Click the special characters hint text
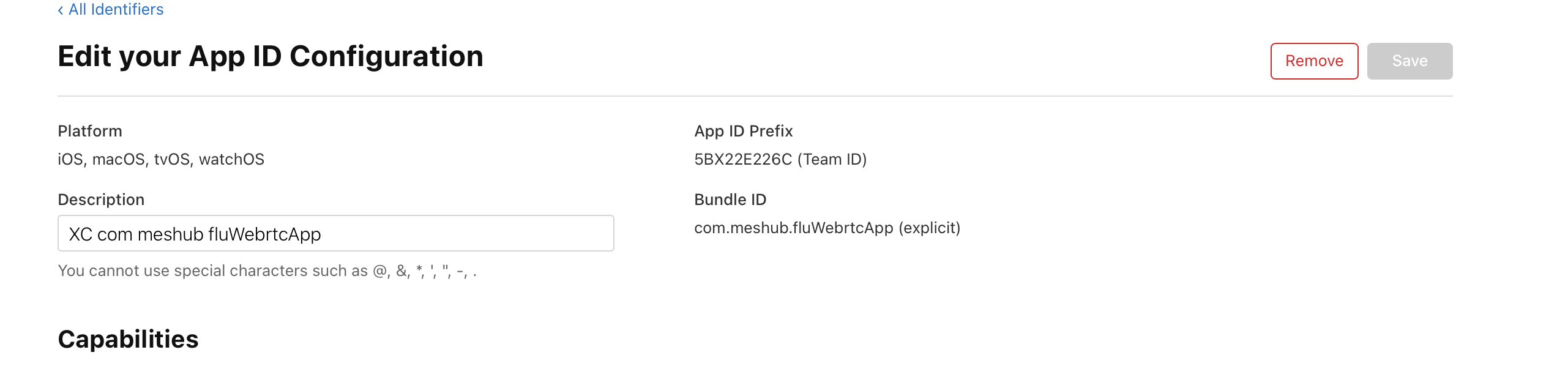Viewport: 1568px width, 377px height. (267, 271)
